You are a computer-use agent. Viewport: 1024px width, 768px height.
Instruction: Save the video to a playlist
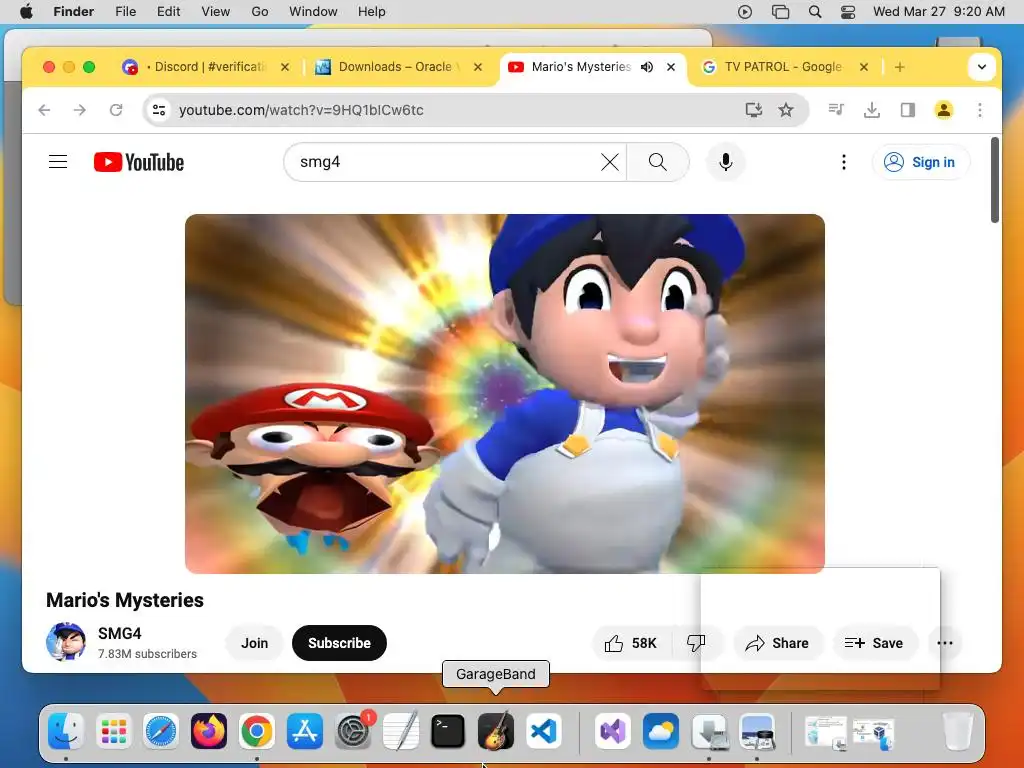[874, 643]
